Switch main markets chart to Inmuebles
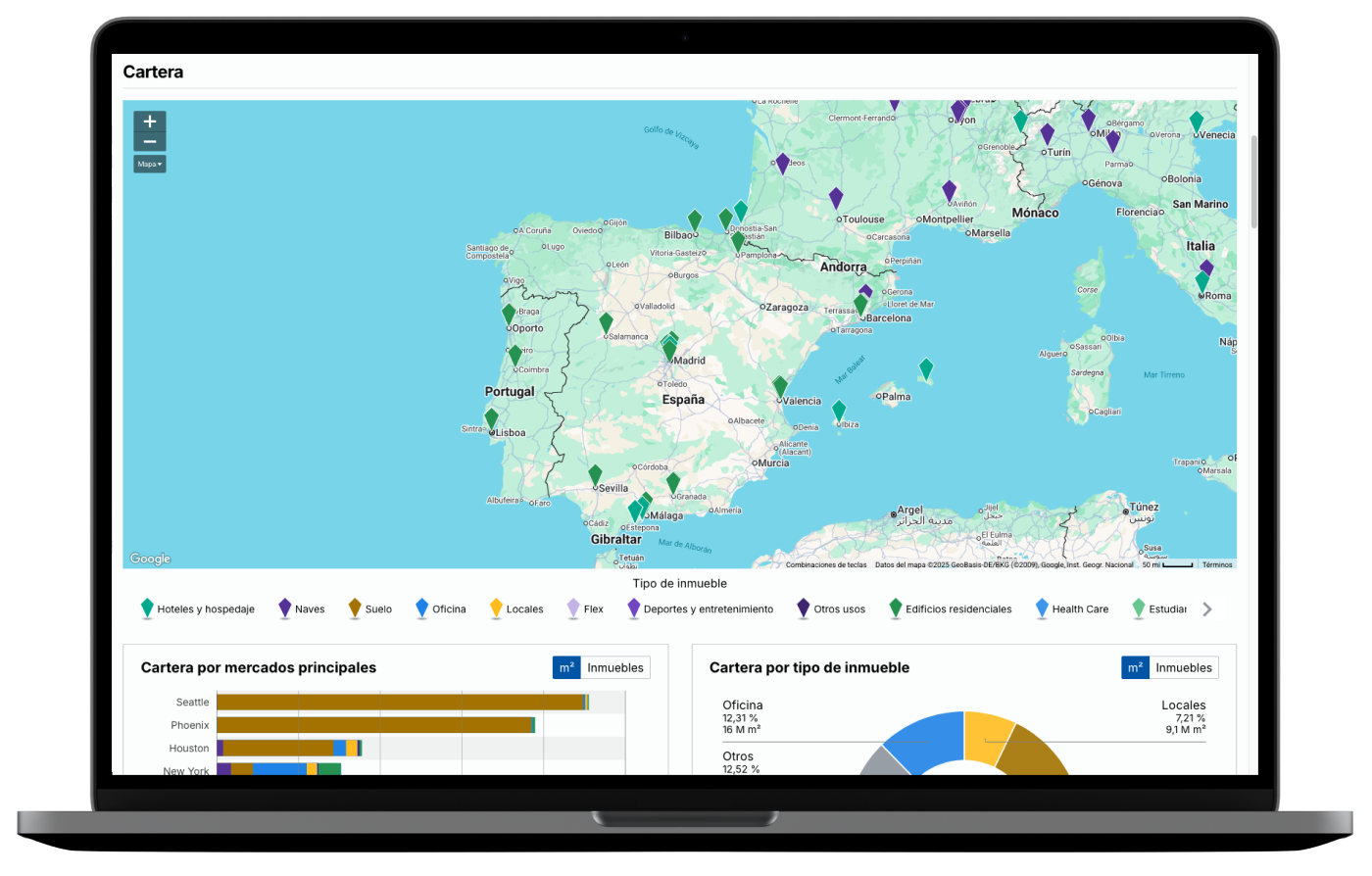Image resolution: width=1372 pixels, height=876 pixels. click(x=615, y=668)
